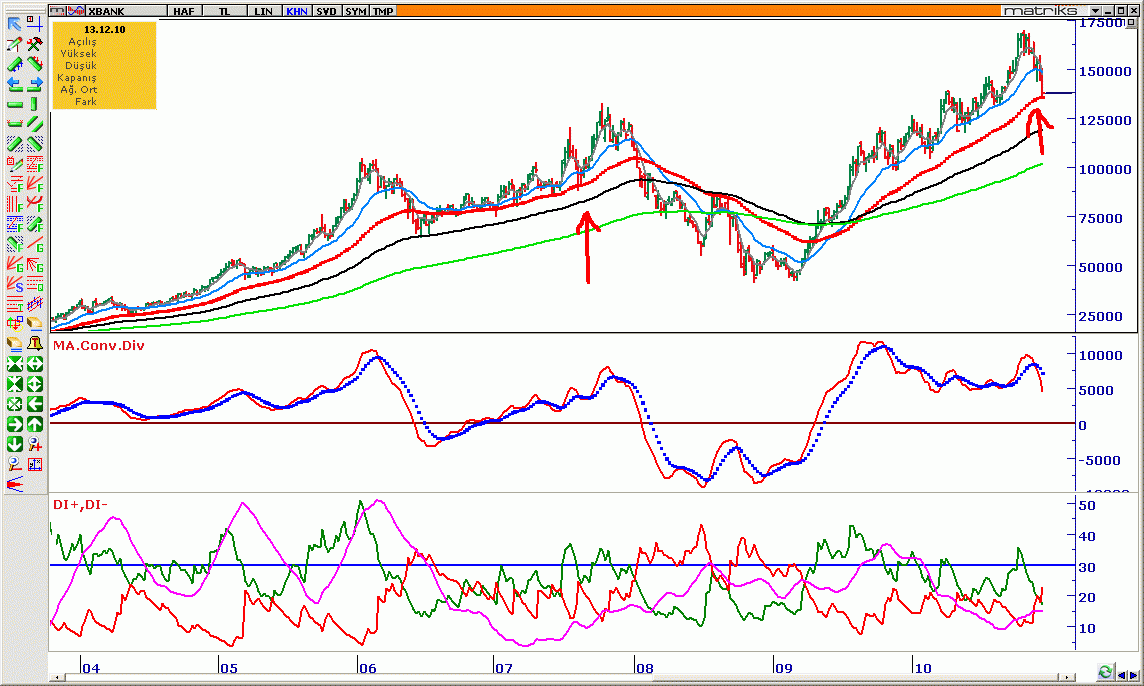Click the crossed hammers settings icon
1144x686 pixels.
click(34, 44)
